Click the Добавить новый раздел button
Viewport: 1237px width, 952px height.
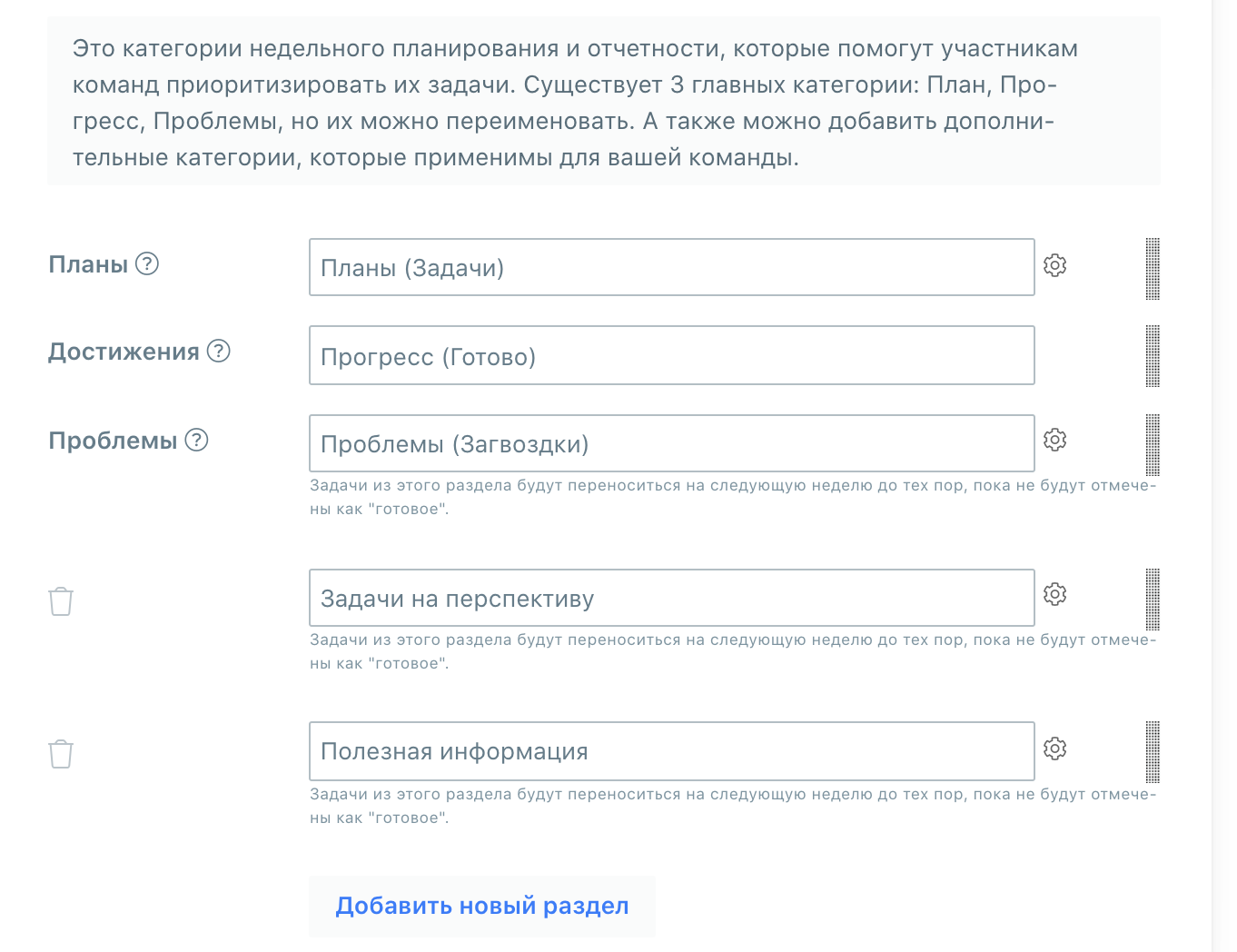[x=481, y=906]
